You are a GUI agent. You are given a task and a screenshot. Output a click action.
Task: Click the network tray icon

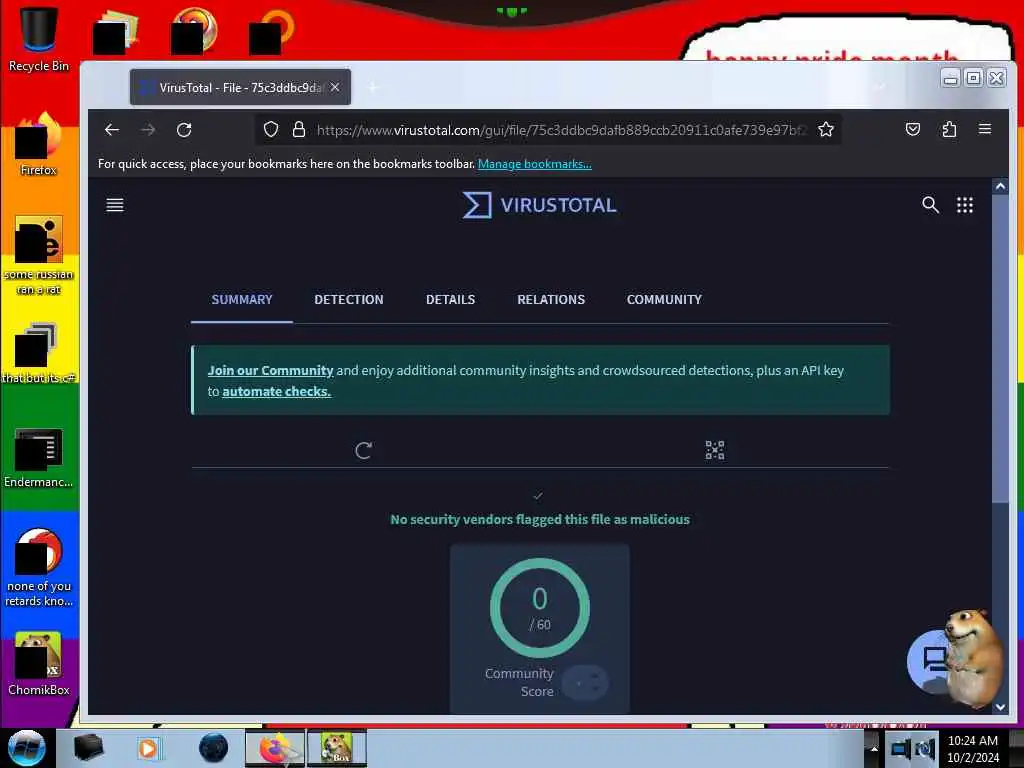pos(901,749)
